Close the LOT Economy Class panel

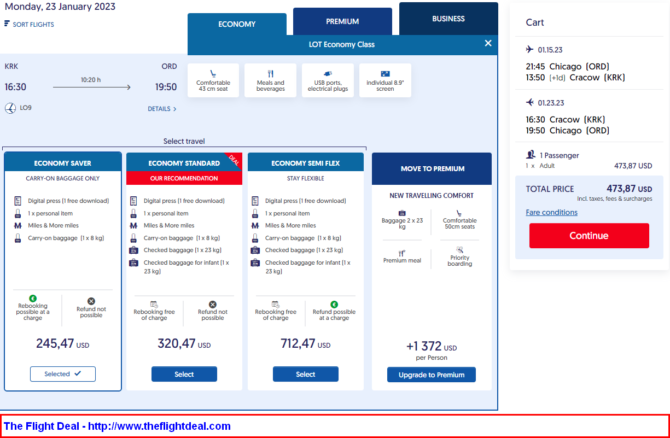tap(488, 43)
